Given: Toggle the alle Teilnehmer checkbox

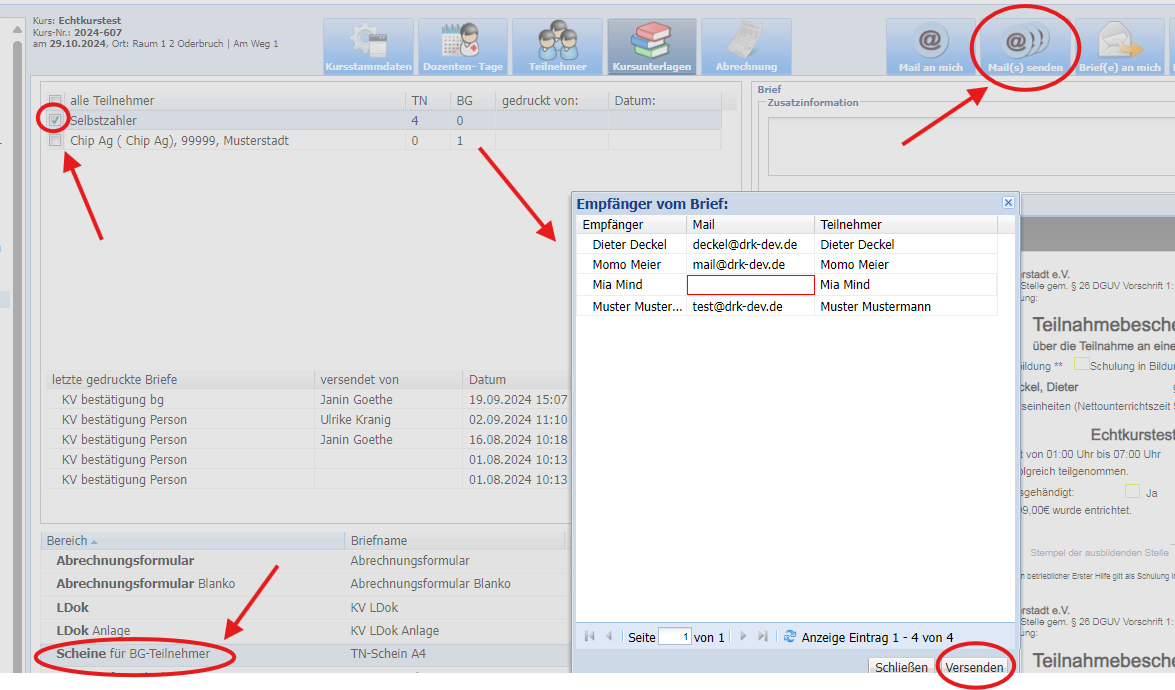Looking at the screenshot, I should (x=56, y=101).
